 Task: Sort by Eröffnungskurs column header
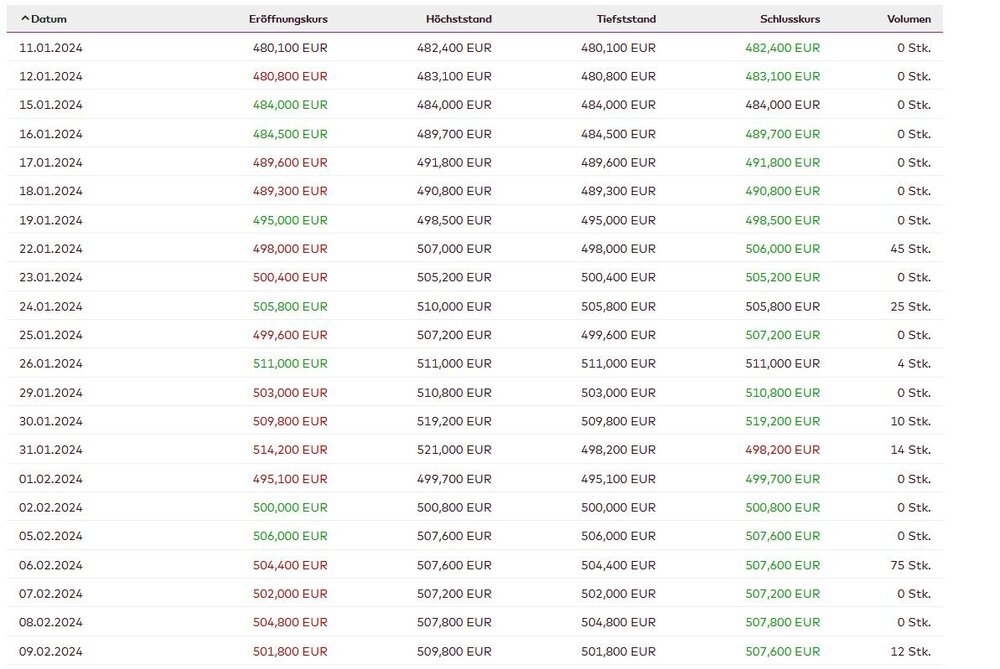pos(288,19)
